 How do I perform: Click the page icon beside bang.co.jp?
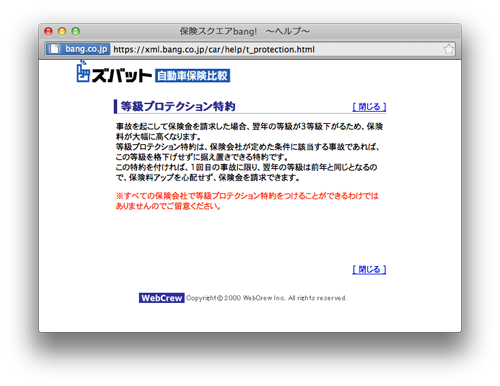tap(54, 49)
